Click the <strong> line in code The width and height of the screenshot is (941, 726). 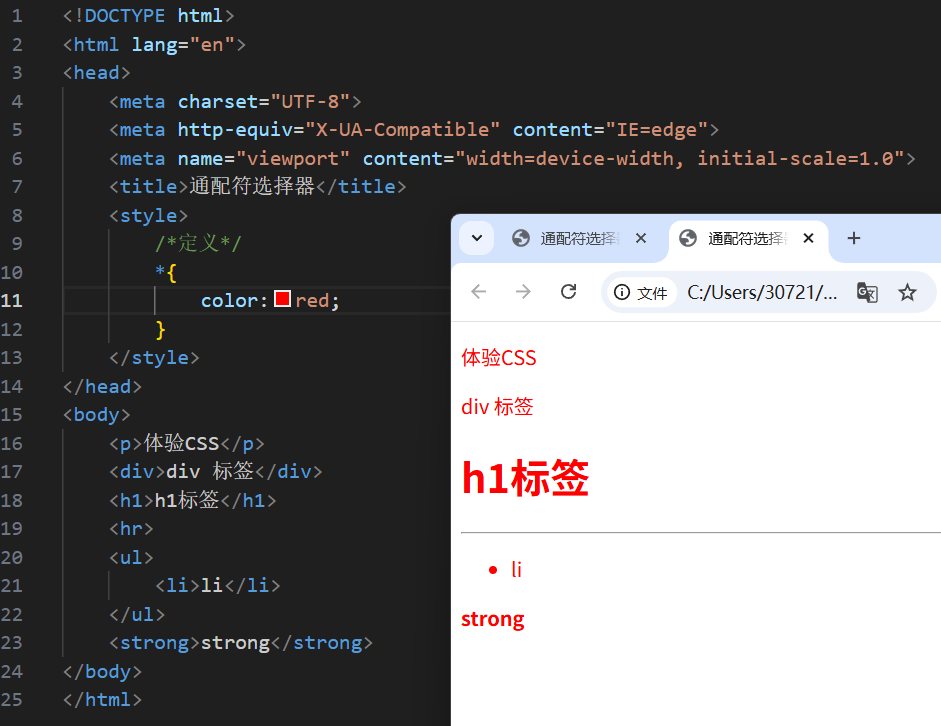(x=241, y=643)
